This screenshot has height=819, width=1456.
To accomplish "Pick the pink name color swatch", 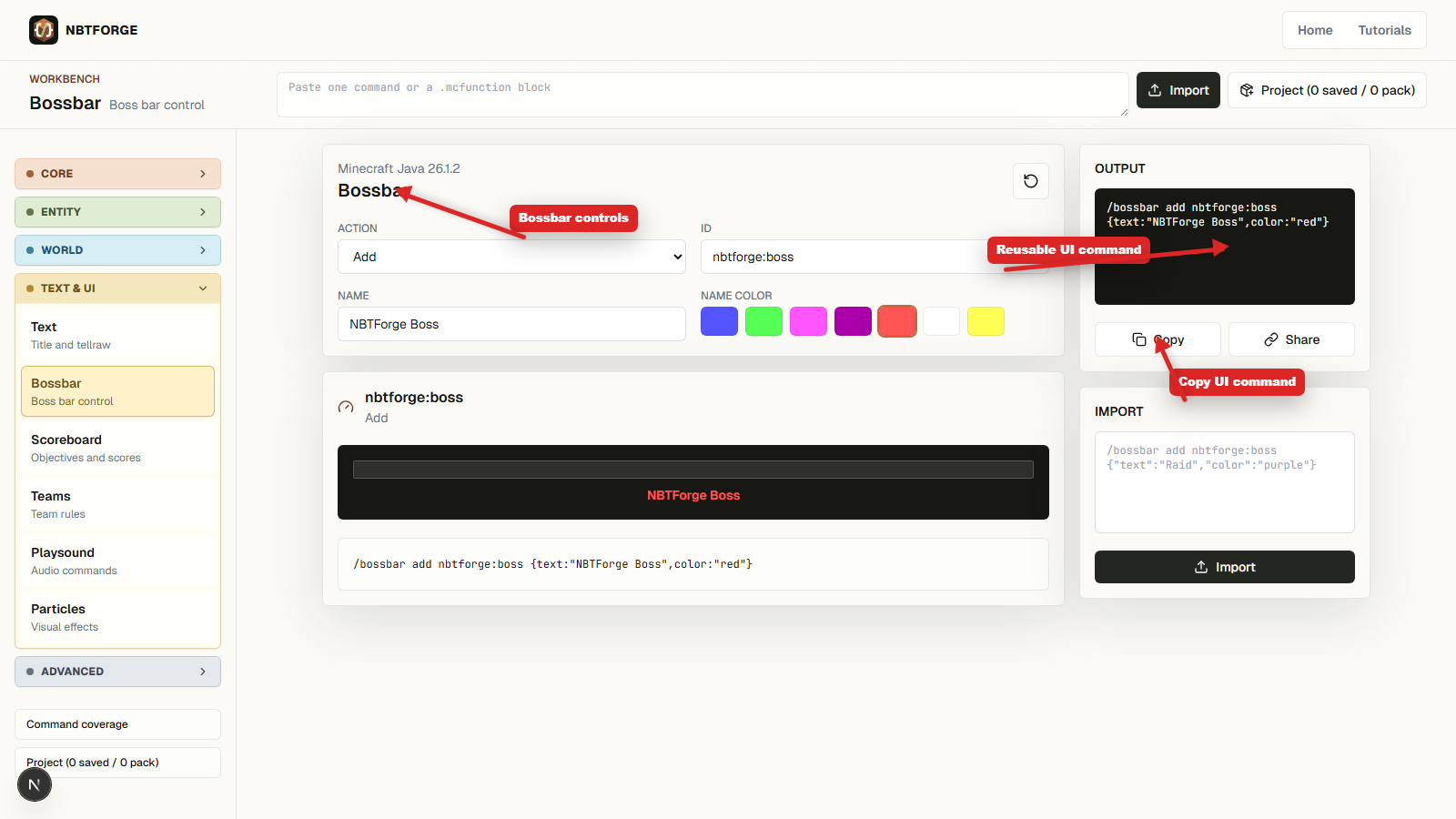I will (808, 321).
